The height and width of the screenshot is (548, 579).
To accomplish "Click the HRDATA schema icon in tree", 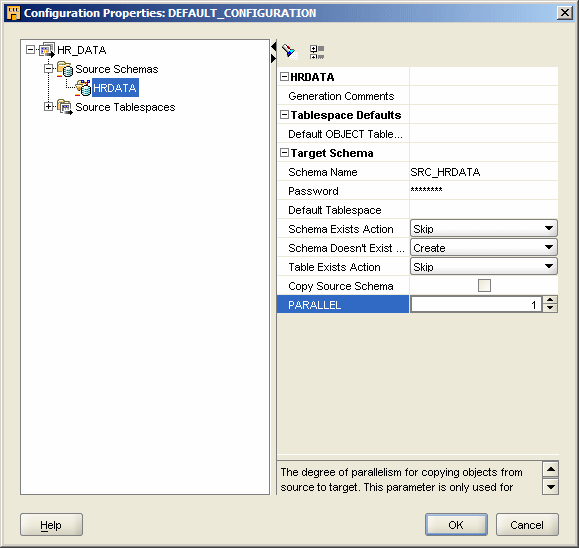I will point(83,88).
